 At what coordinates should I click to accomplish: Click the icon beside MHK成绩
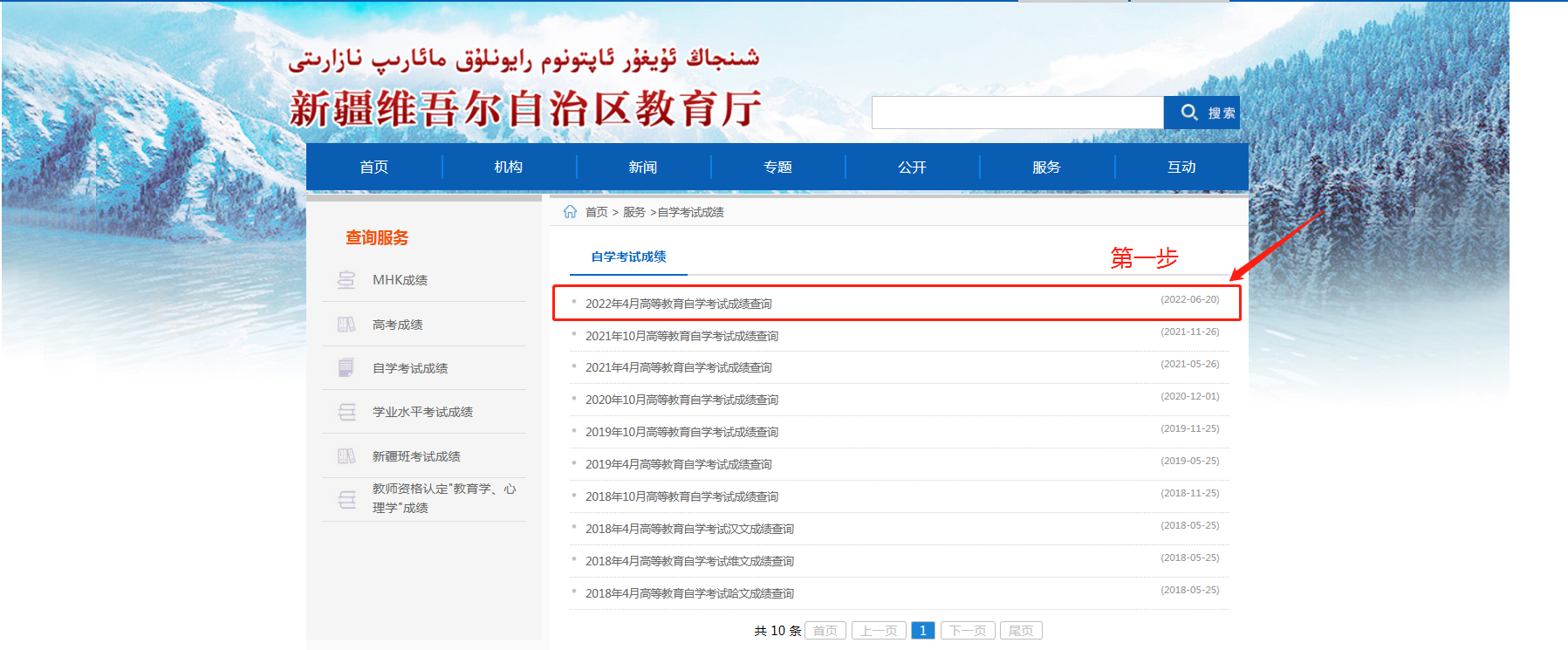[x=346, y=280]
